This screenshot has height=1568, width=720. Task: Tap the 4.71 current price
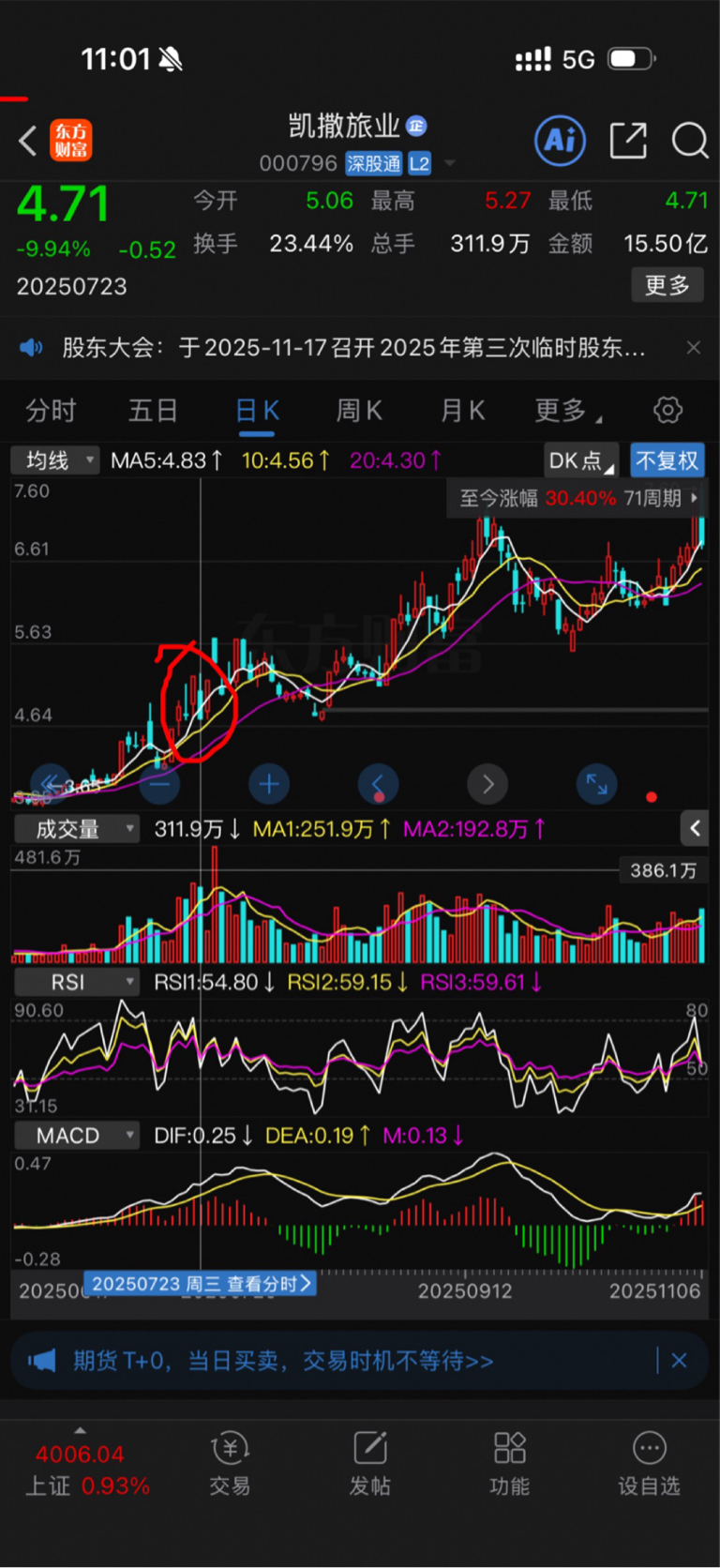[x=63, y=204]
